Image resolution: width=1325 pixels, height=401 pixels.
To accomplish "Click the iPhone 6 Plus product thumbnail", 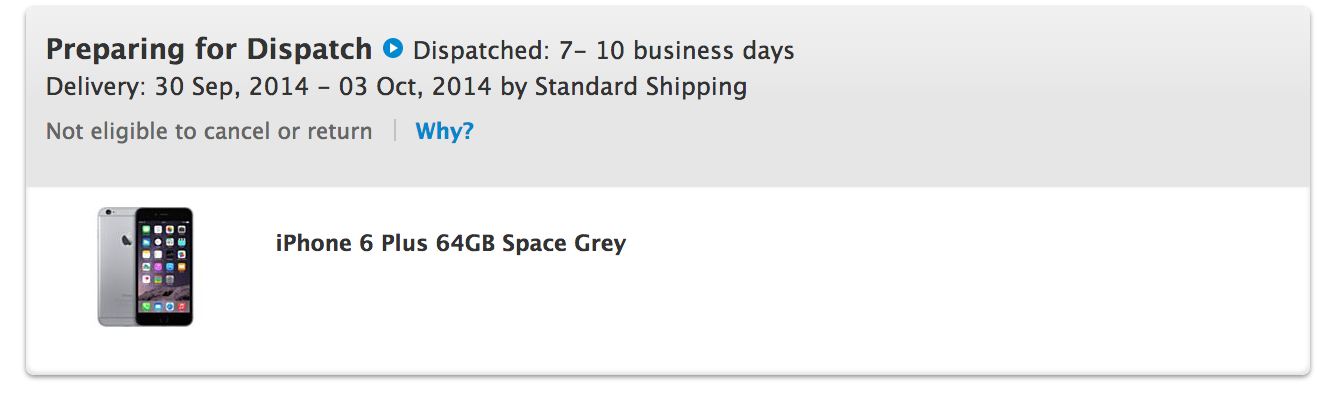I will tap(145, 266).
